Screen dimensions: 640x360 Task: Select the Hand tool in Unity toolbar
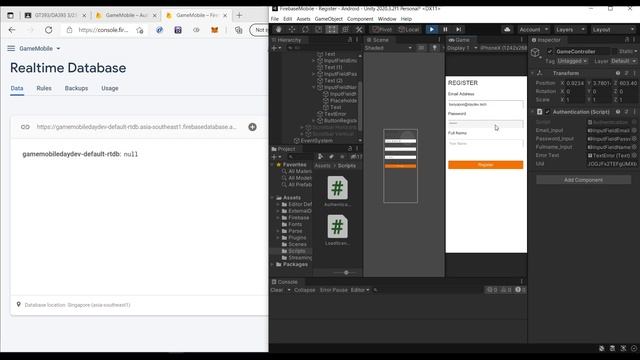279,29
